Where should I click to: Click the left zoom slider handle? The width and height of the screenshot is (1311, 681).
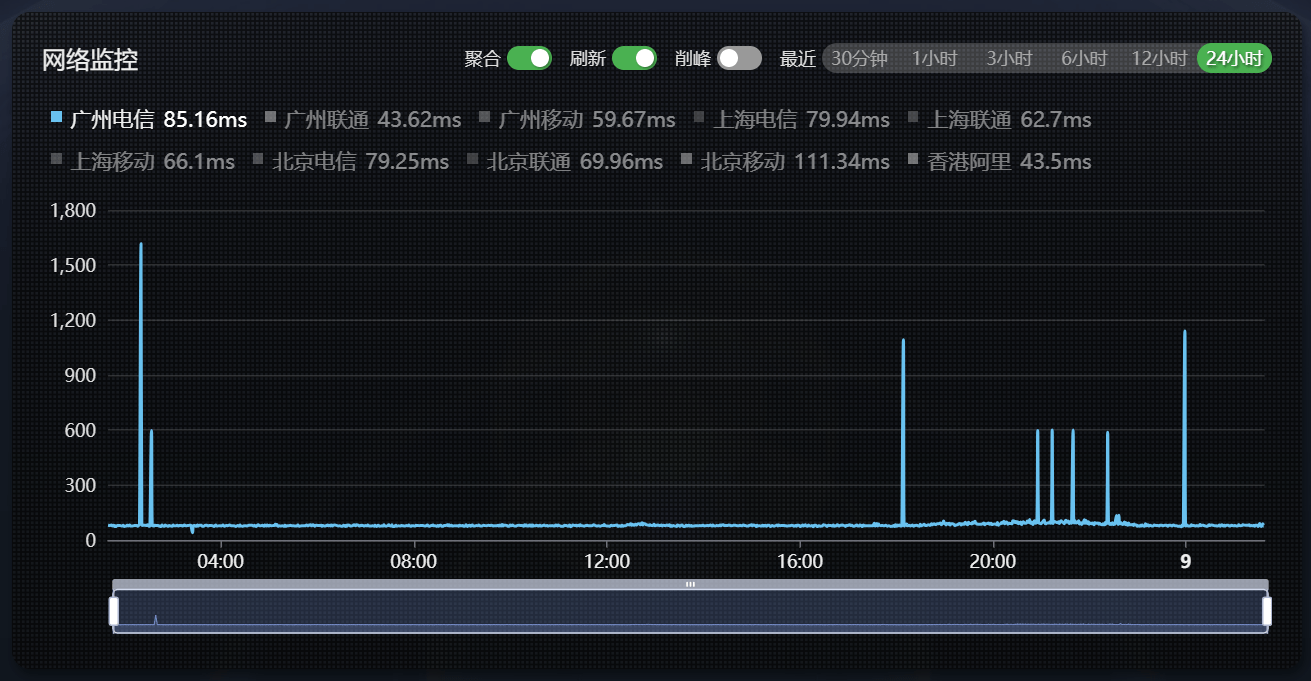(115, 611)
